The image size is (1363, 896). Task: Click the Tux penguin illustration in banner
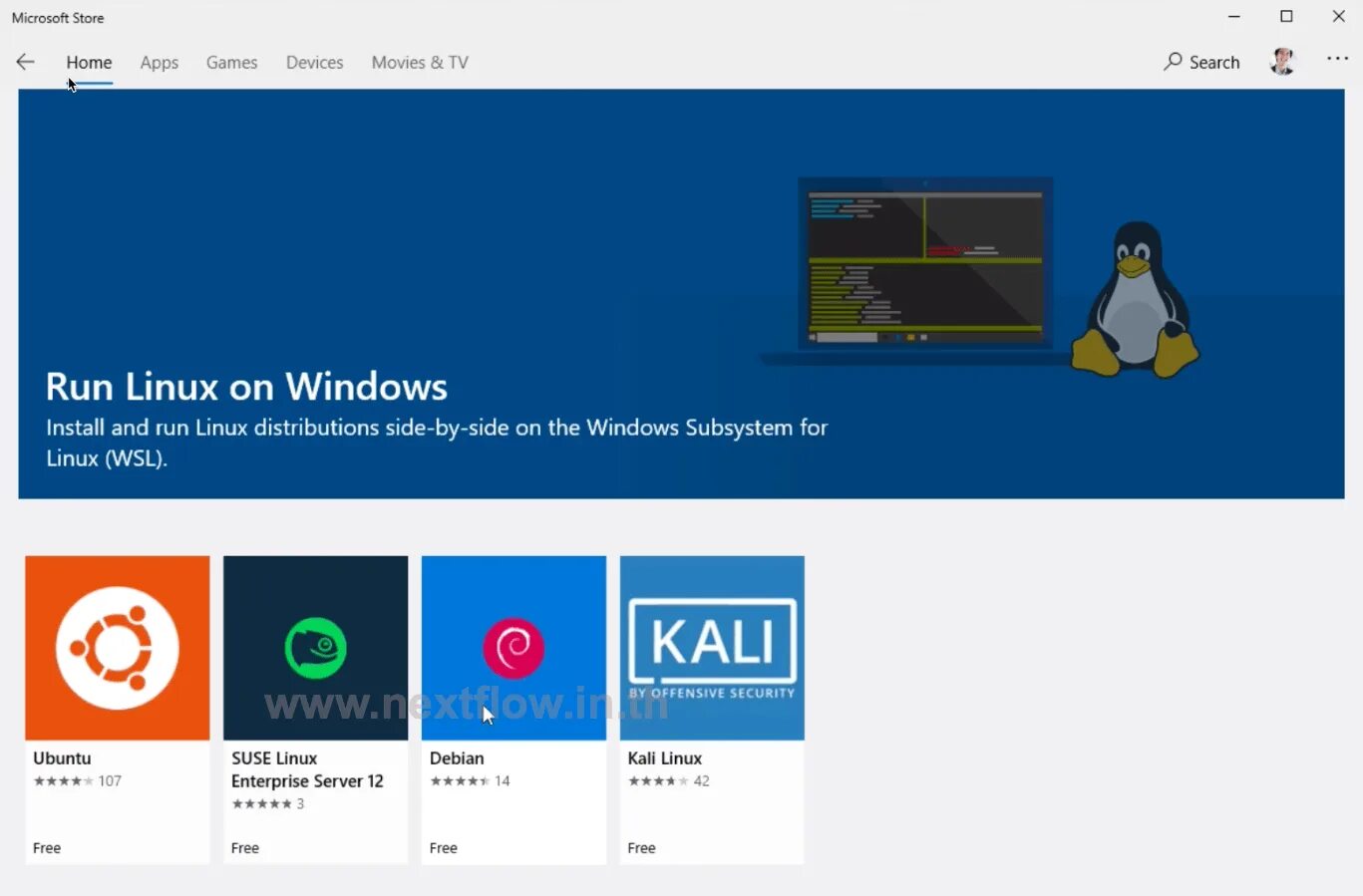(x=1135, y=298)
